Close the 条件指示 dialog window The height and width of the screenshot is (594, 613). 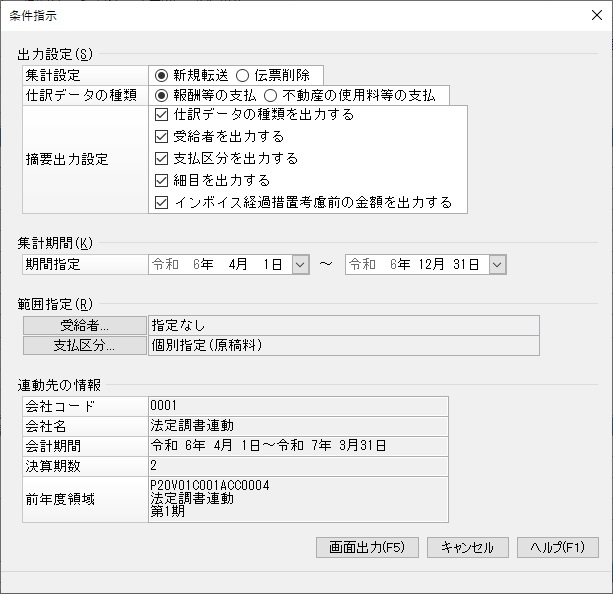tap(589, 14)
